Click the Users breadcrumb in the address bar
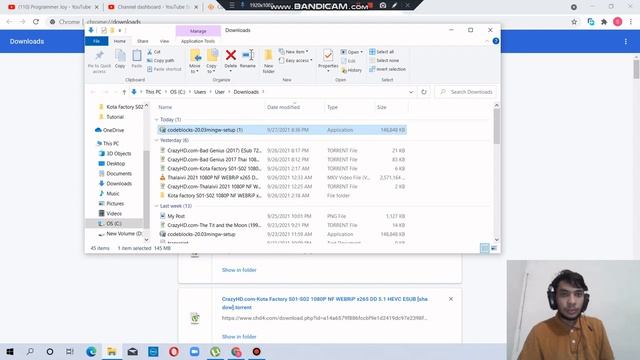 pos(200,92)
